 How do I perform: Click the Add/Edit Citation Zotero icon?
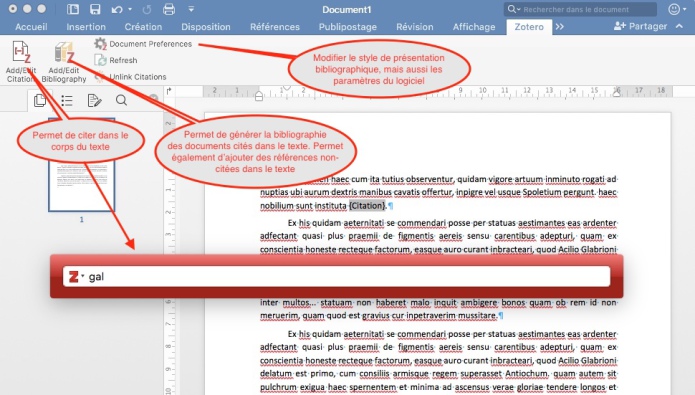[20, 52]
